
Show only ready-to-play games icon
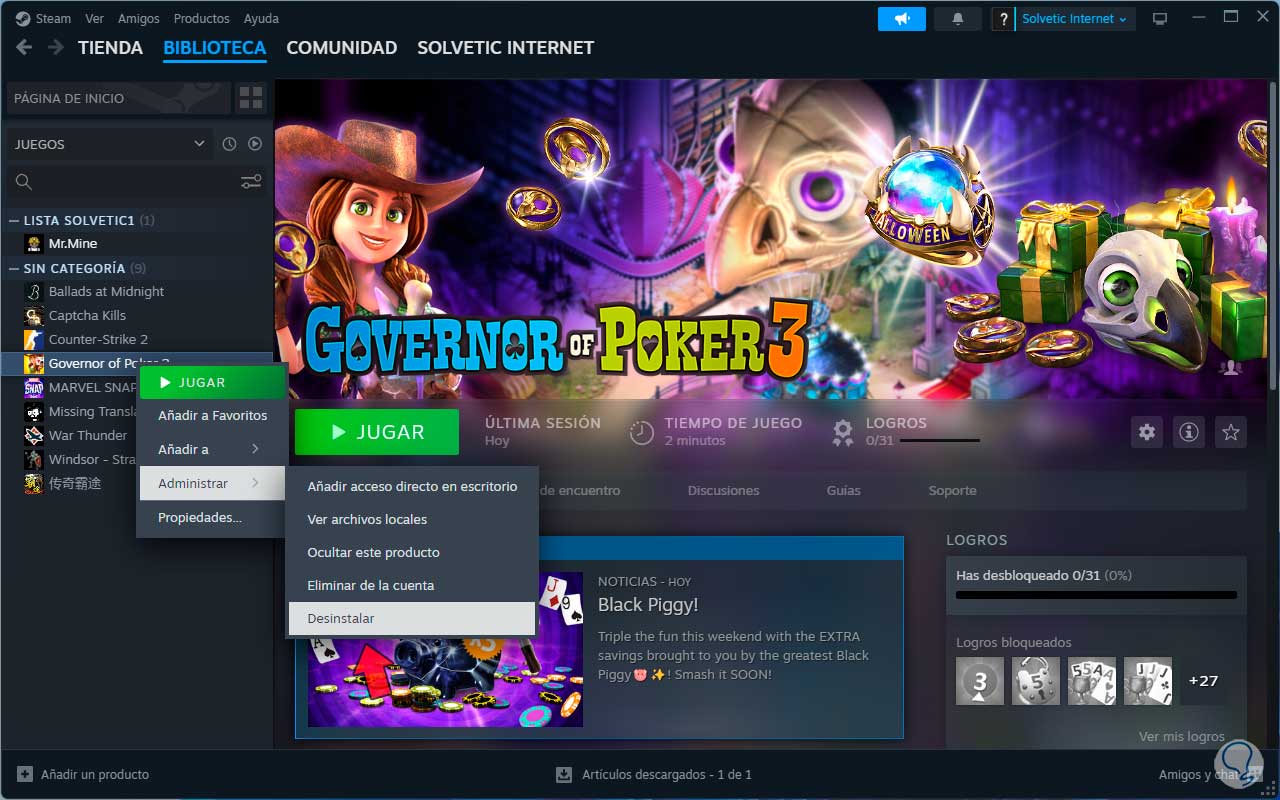click(x=255, y=144)
